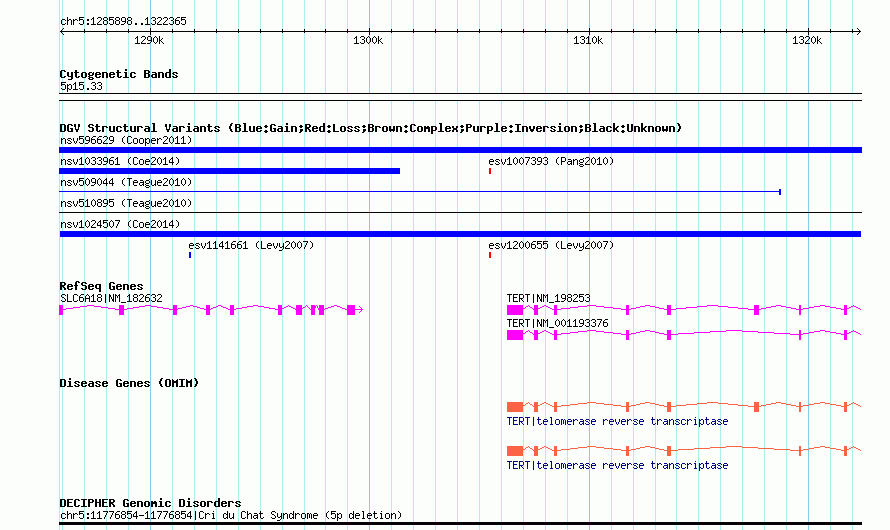The width and height of the screenshot is (890, 530).
Task: Select variant label nsv1033961 (Coe2014)
Action: [x=120, y=161]
